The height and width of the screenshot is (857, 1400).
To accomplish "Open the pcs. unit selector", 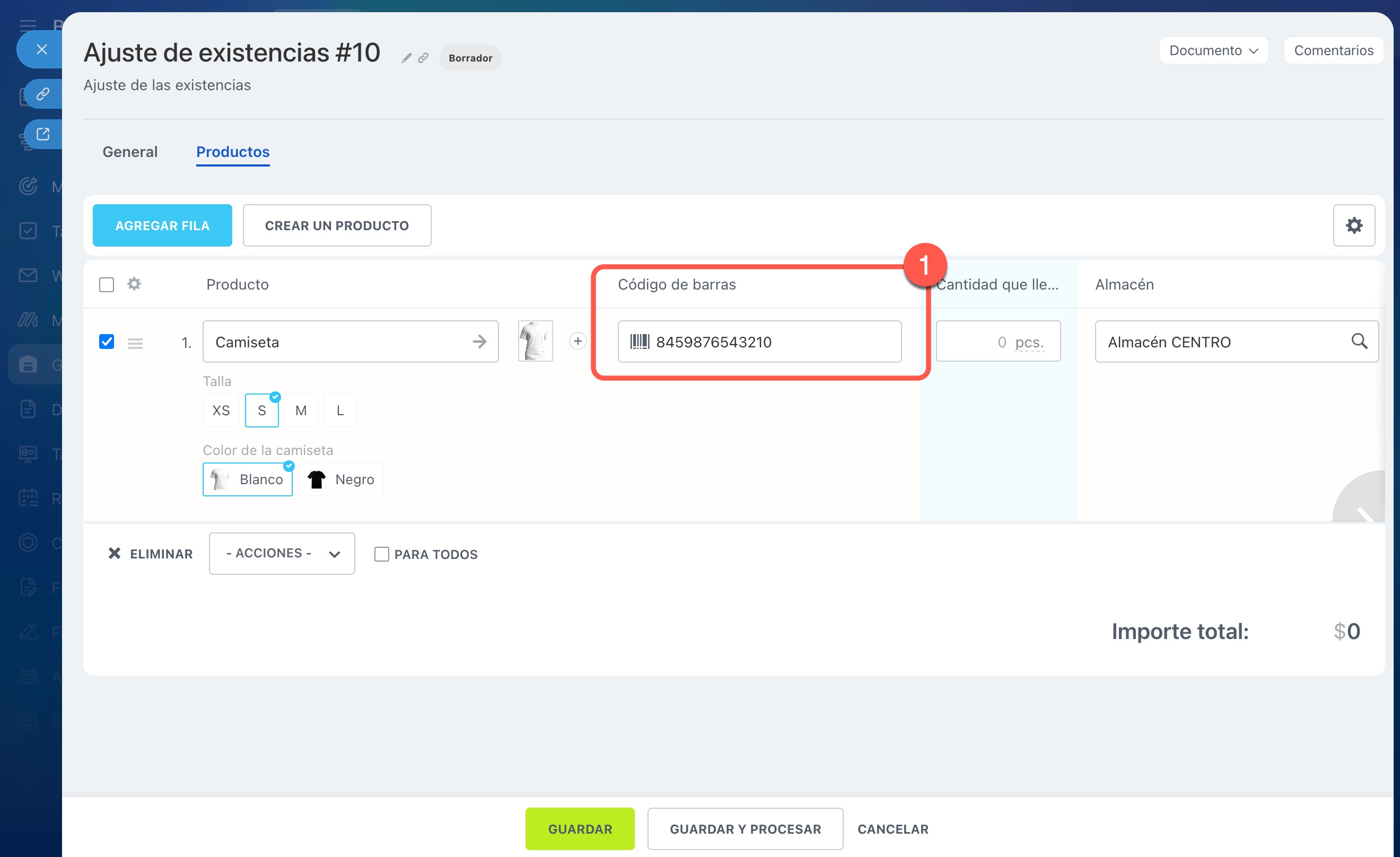I will tap(1029, 342).
